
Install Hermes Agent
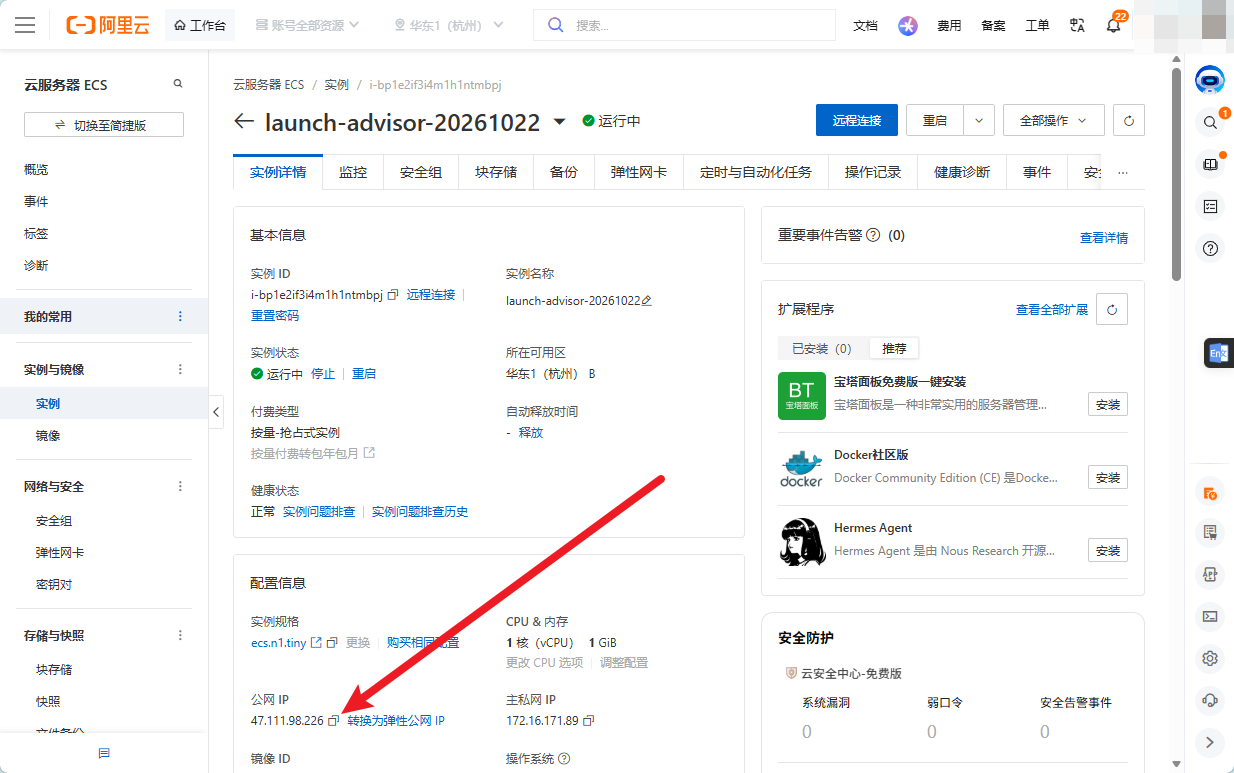pos(1108,550)
